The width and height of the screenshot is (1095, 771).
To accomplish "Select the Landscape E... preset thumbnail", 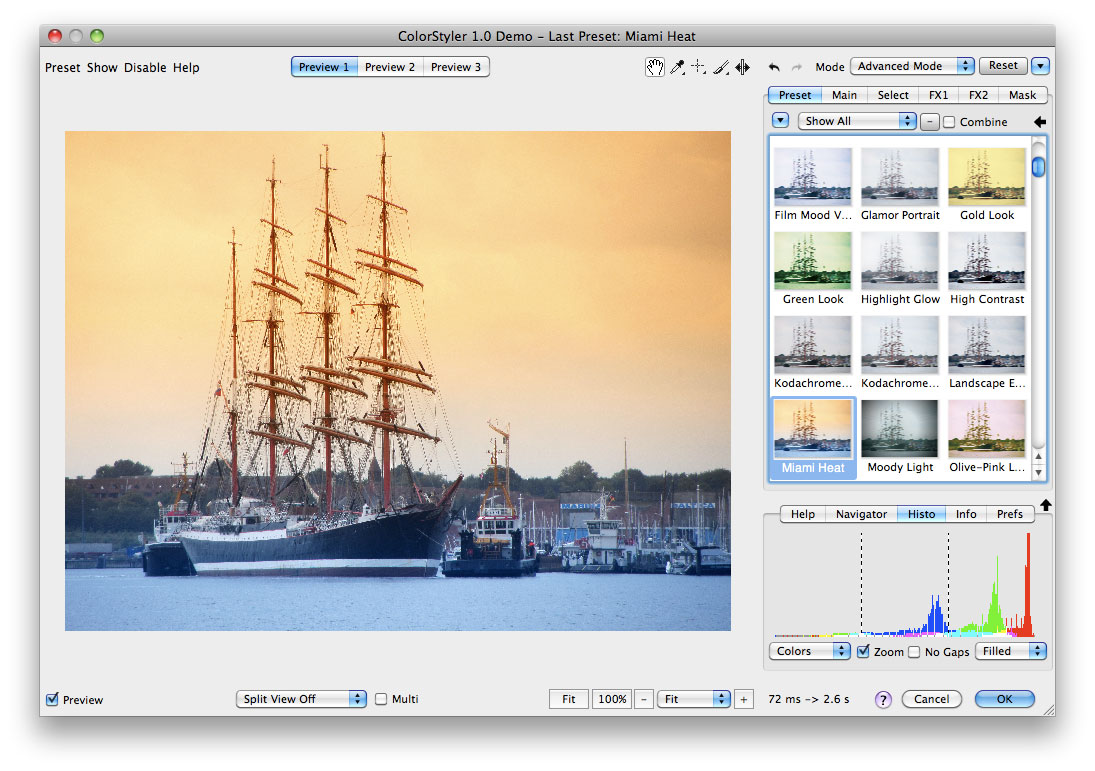I will click(987, 345).
